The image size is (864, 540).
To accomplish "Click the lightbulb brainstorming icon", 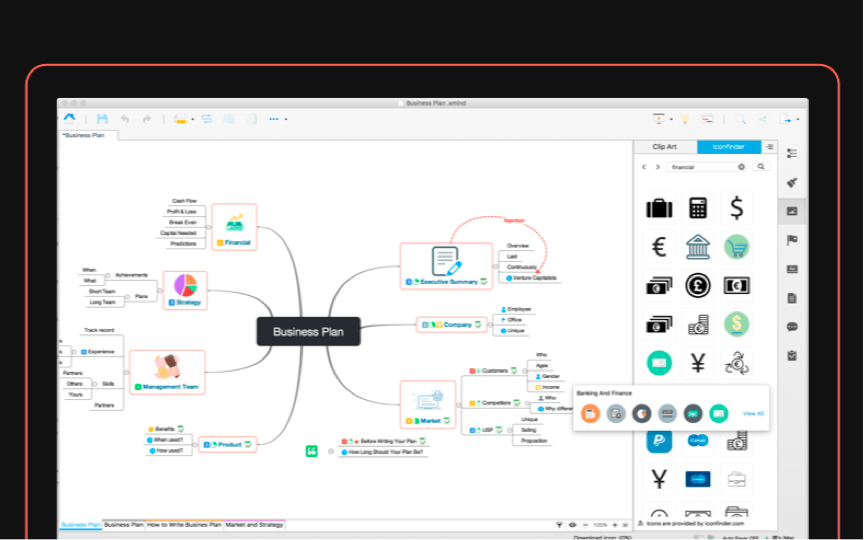I will [685, 119].
